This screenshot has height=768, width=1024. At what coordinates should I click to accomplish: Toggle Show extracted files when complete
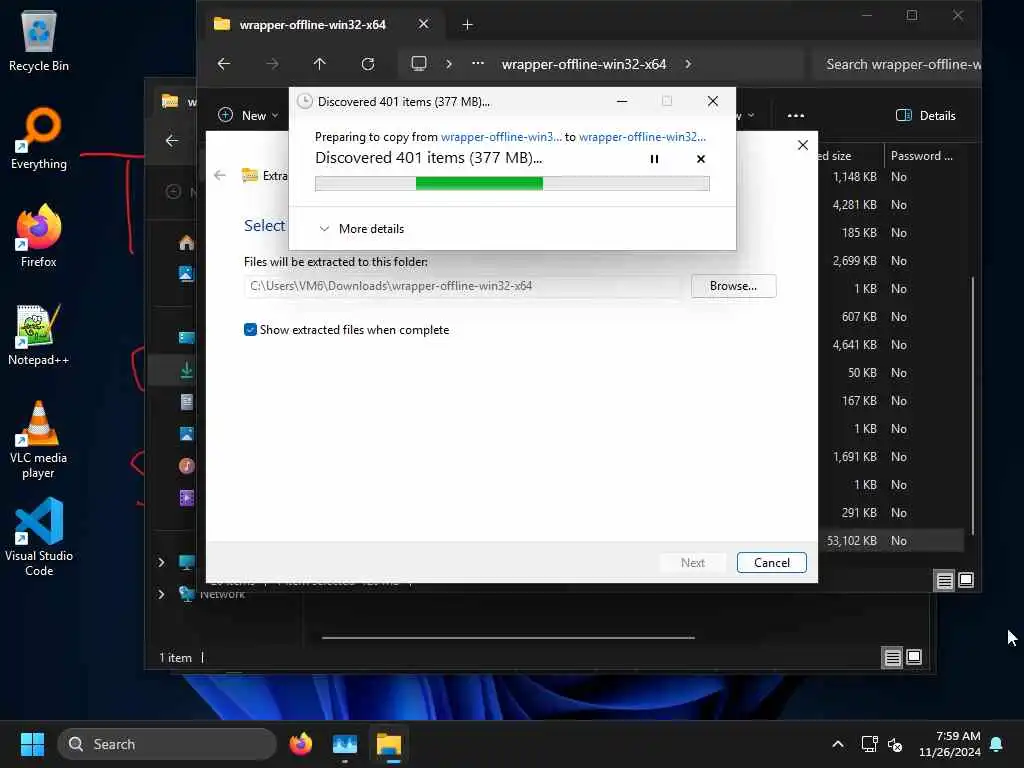(250, 330)
